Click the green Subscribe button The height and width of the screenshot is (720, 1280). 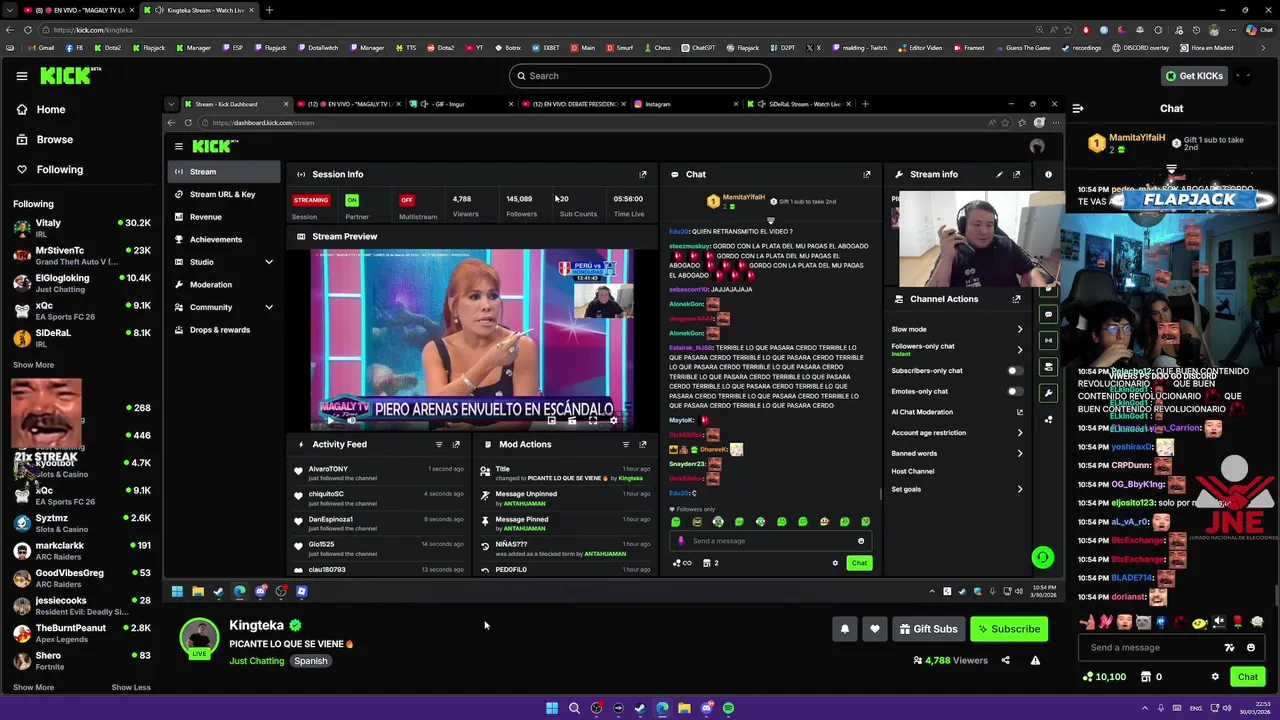(x=1009, y=629)
